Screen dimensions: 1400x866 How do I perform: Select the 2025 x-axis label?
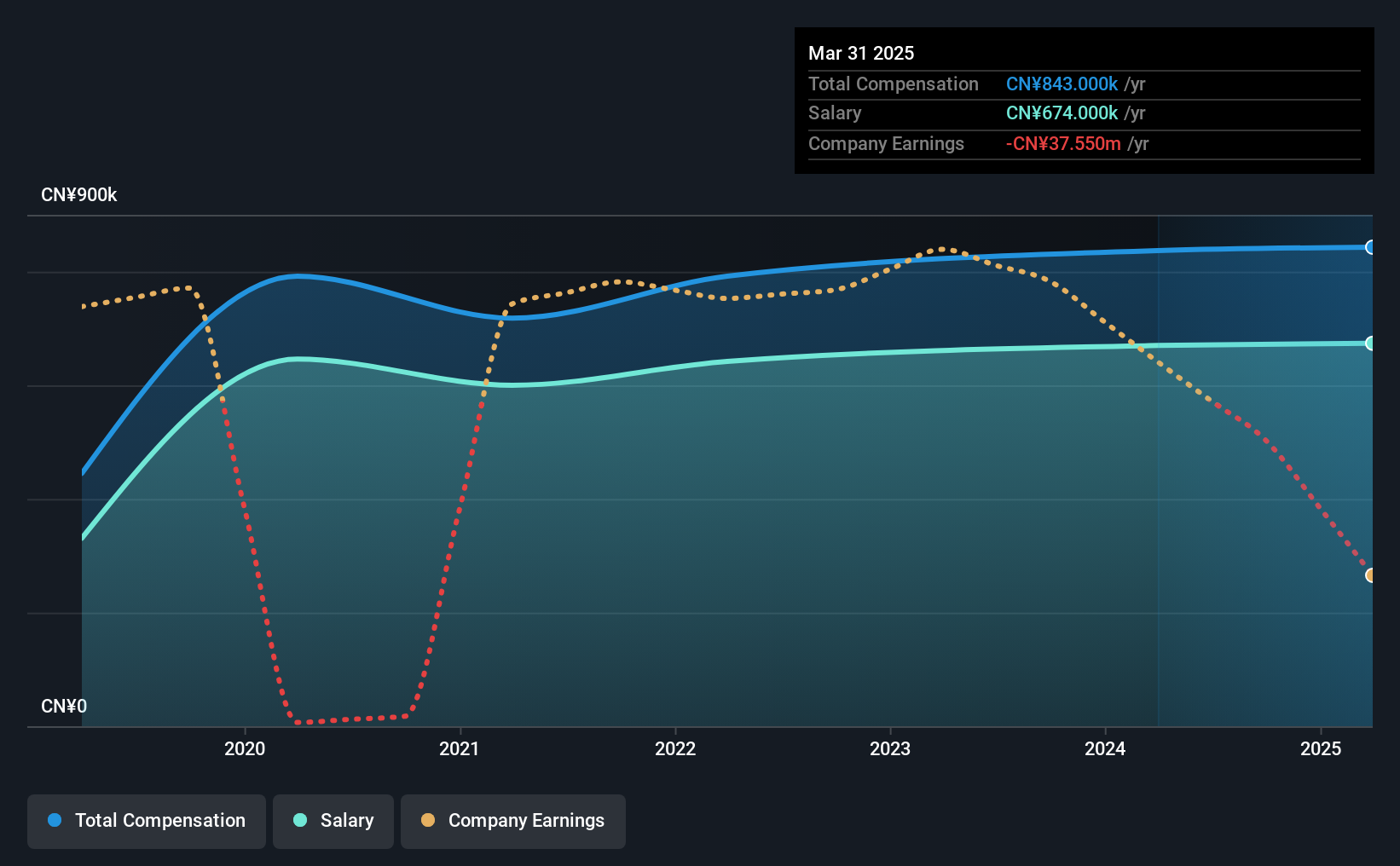coord(1321,748)
